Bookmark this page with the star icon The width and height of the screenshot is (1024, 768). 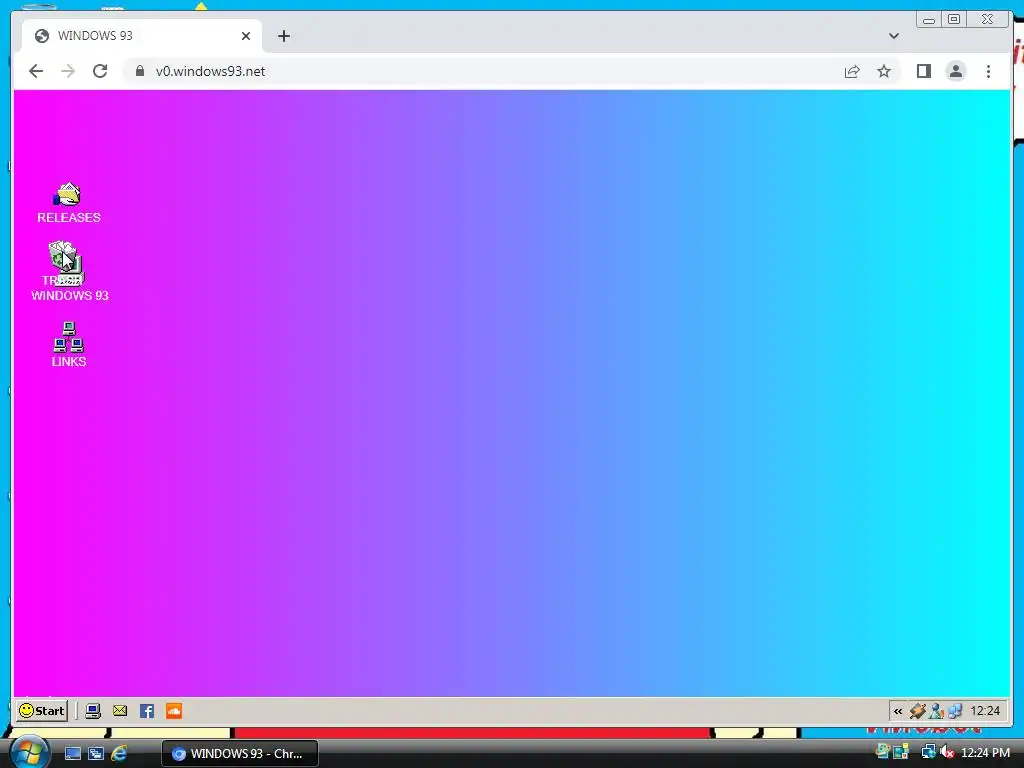[884, 71]
